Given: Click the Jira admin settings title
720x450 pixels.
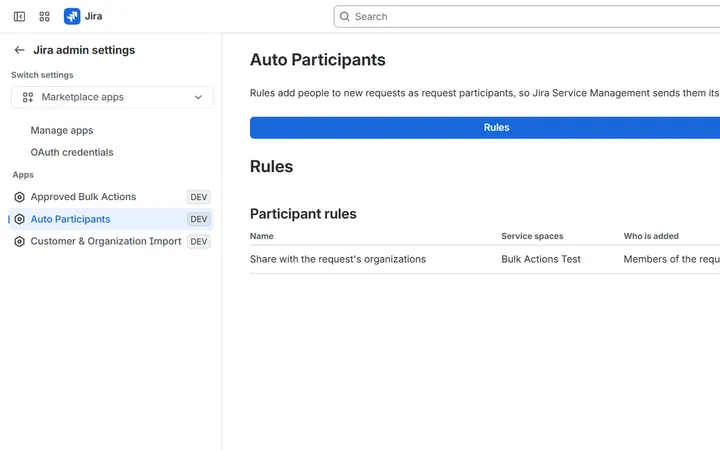Looking at the screenshot, I should 84,50.
